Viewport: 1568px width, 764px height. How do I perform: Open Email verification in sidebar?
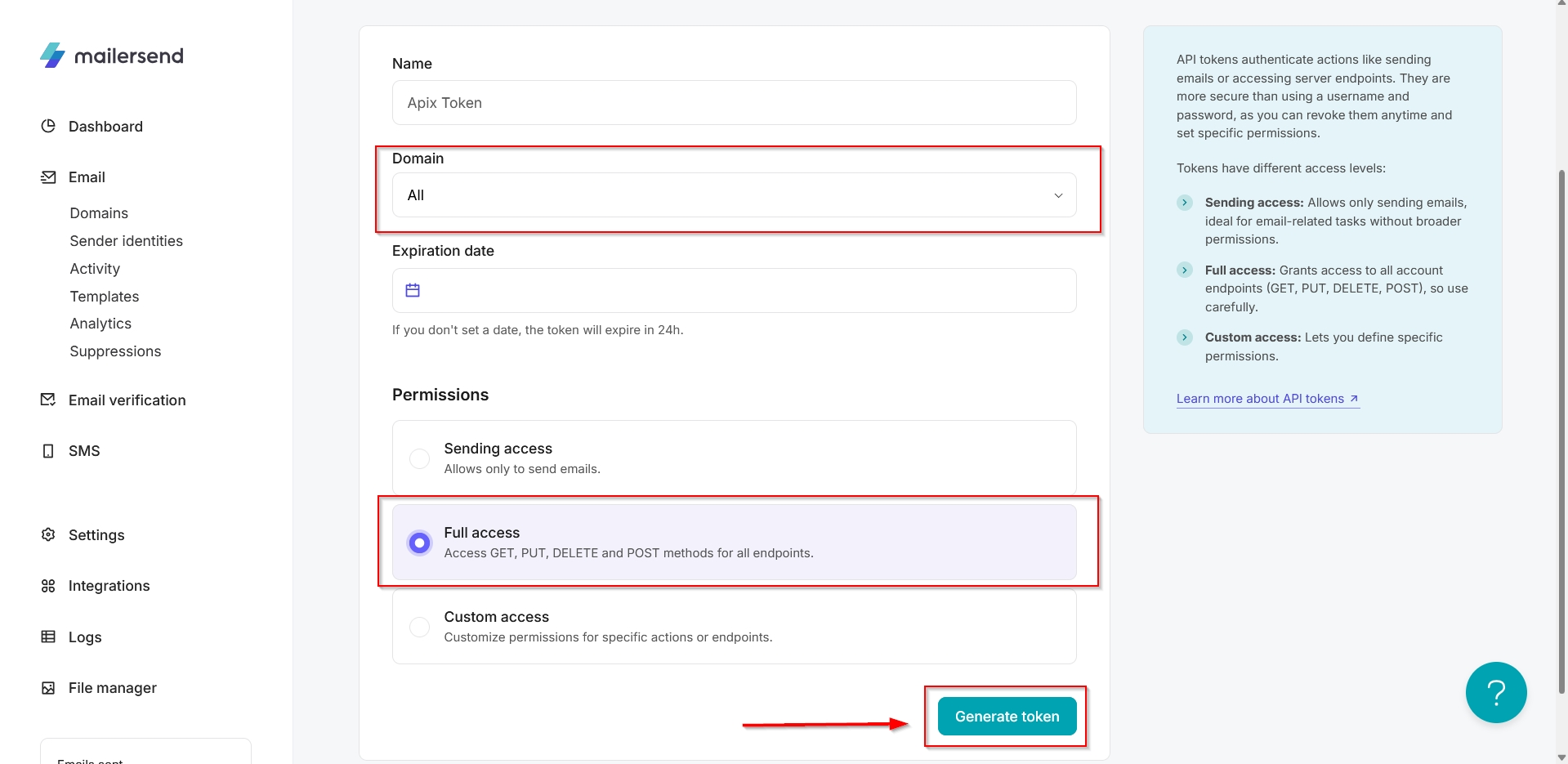click(x=127, y=400)
